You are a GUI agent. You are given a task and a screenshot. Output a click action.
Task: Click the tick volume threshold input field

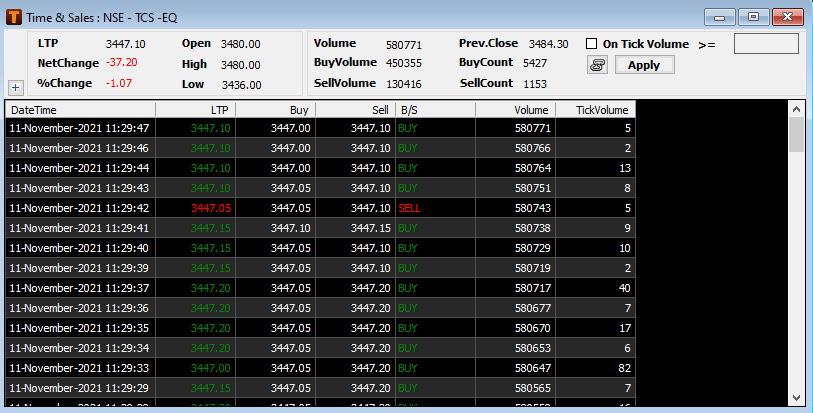(766, 44)
